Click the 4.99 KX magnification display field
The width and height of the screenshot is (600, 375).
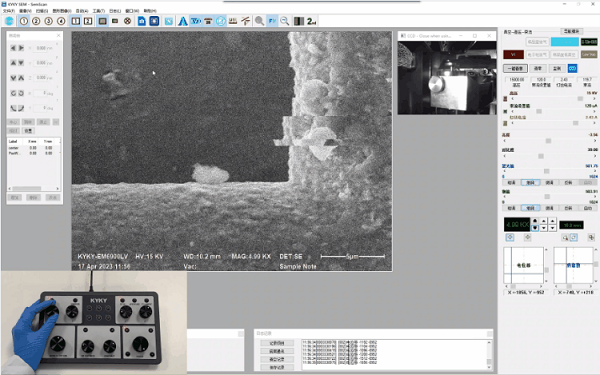517,225
